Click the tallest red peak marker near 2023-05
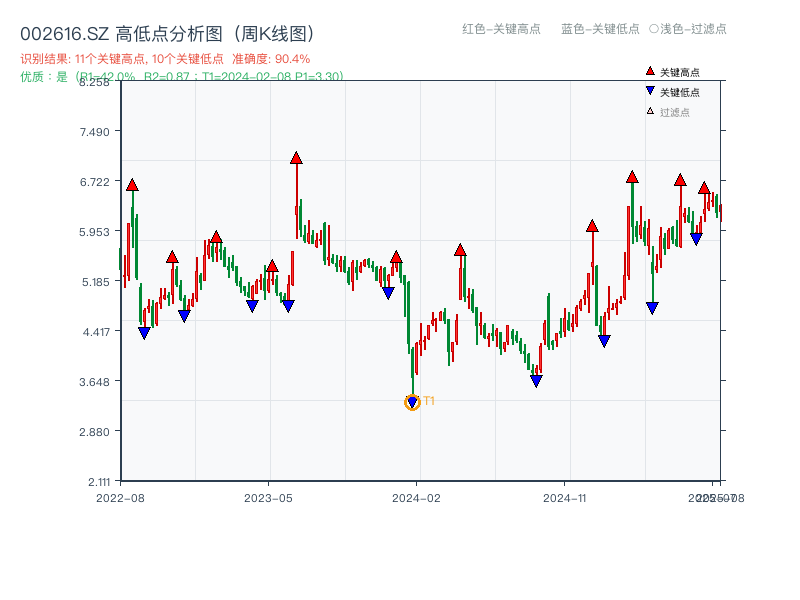 pos(296,156)
